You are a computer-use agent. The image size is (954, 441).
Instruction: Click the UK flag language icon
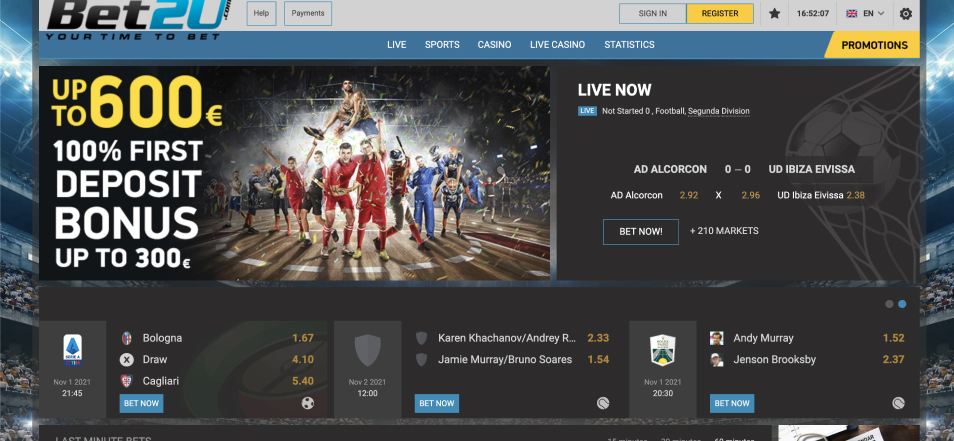click(851, 13)
